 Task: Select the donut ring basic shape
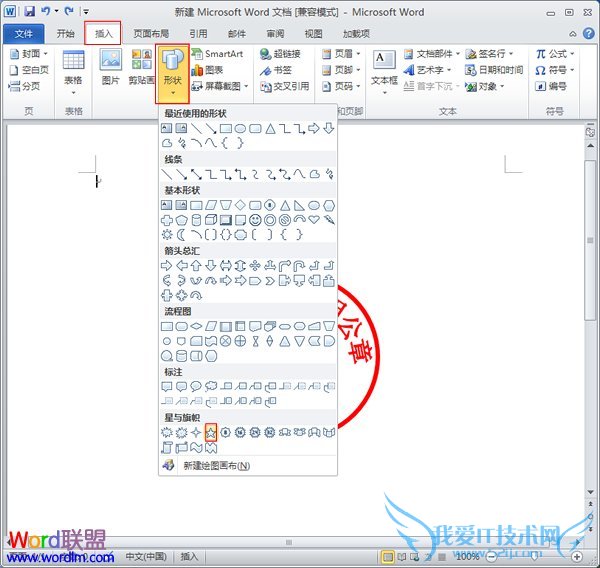point(270,220)
